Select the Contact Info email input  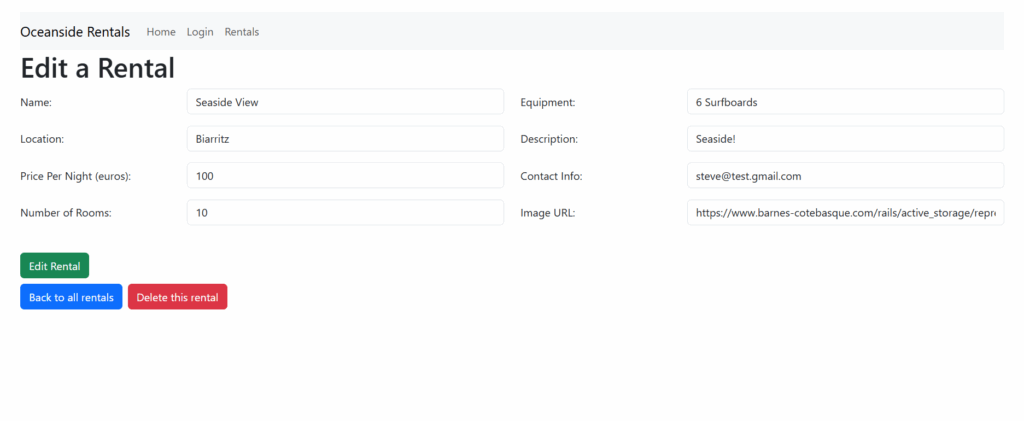(x=845, y=176)
